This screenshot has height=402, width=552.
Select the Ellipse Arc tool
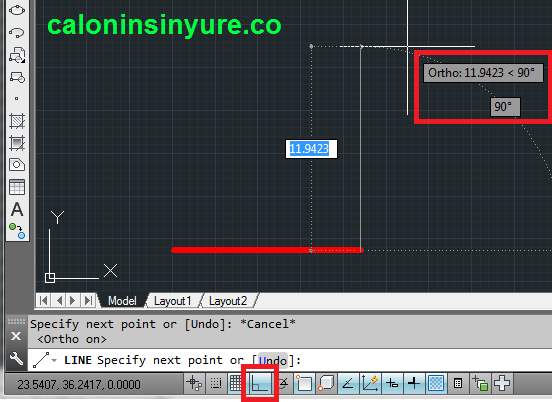17,33
